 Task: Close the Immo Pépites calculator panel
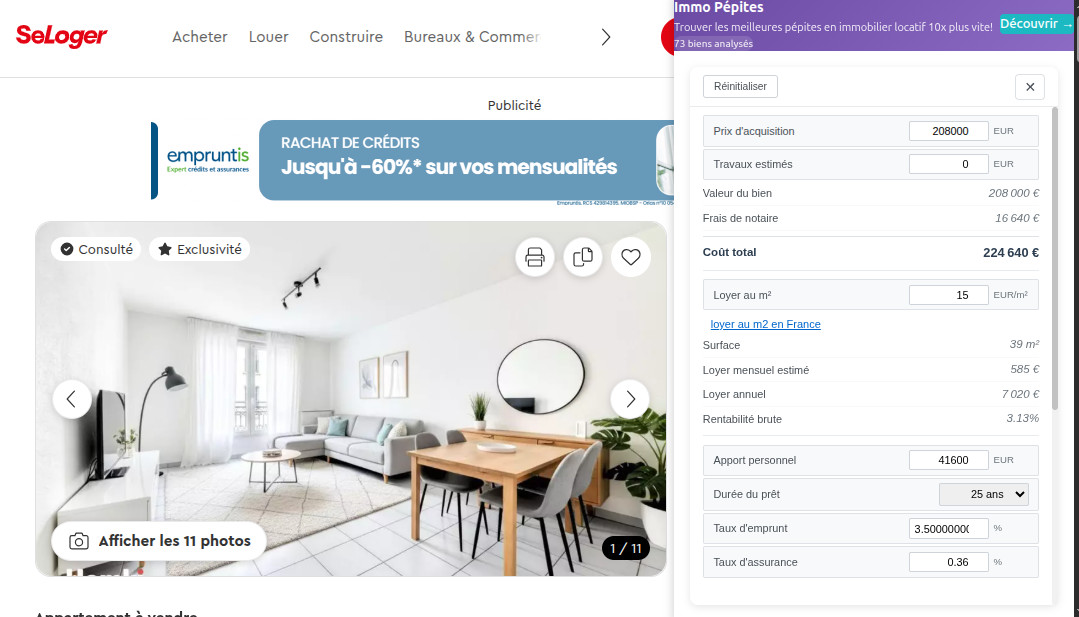pos(1030,87)
